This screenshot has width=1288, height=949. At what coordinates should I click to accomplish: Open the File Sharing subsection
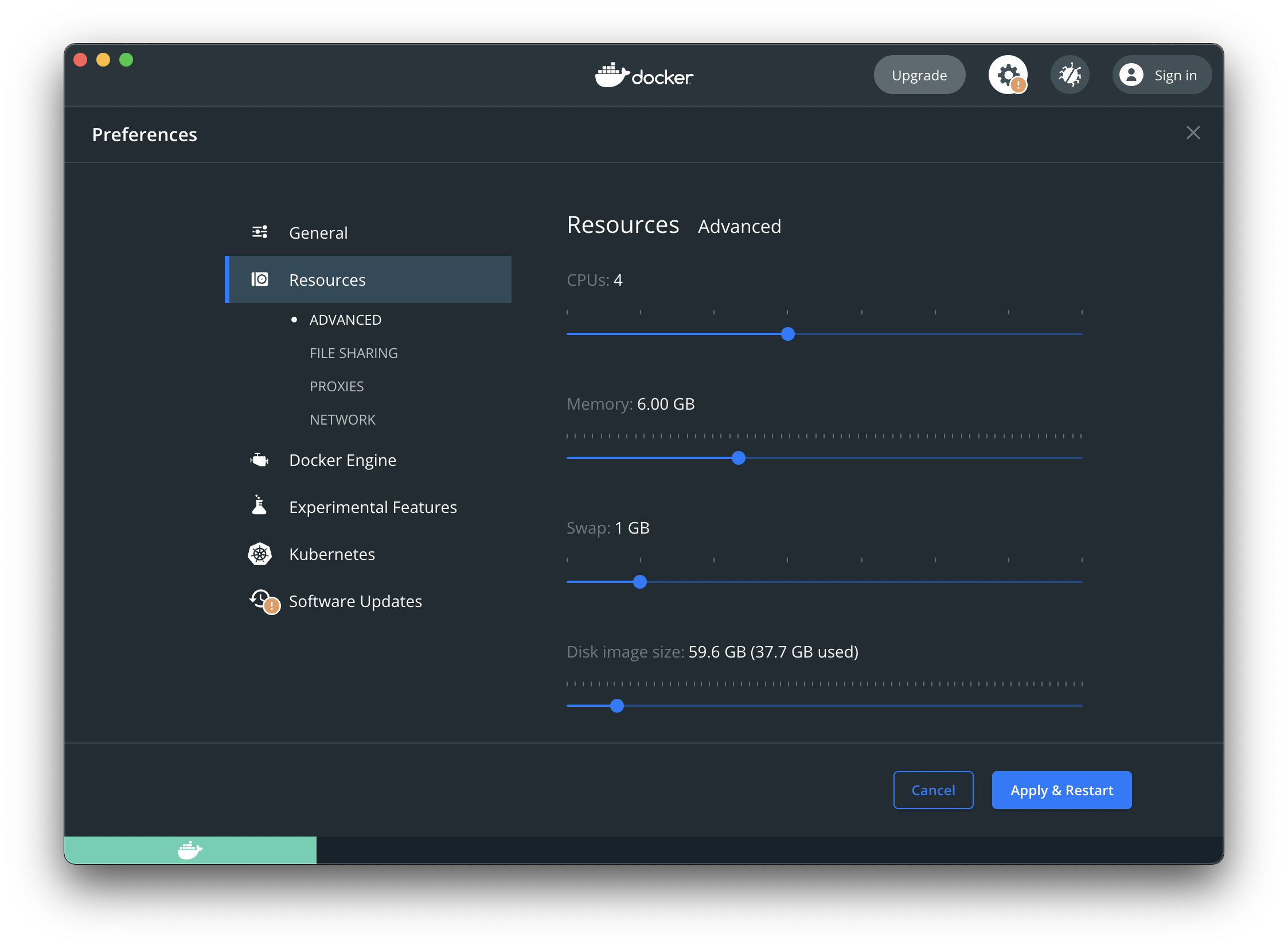coord(353,353)
